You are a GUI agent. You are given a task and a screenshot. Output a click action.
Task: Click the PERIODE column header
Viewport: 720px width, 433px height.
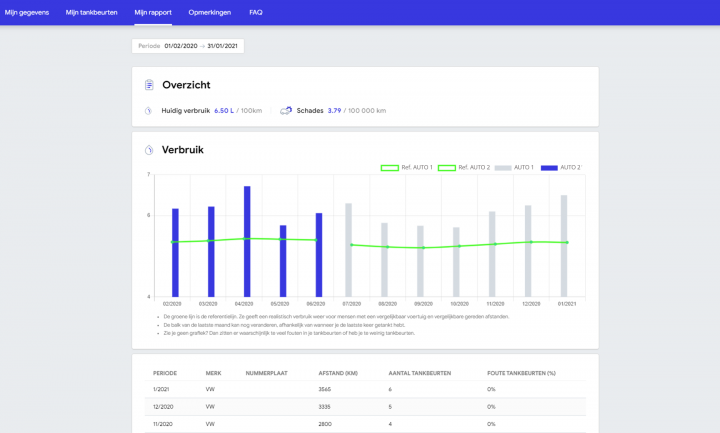[165, 373]
